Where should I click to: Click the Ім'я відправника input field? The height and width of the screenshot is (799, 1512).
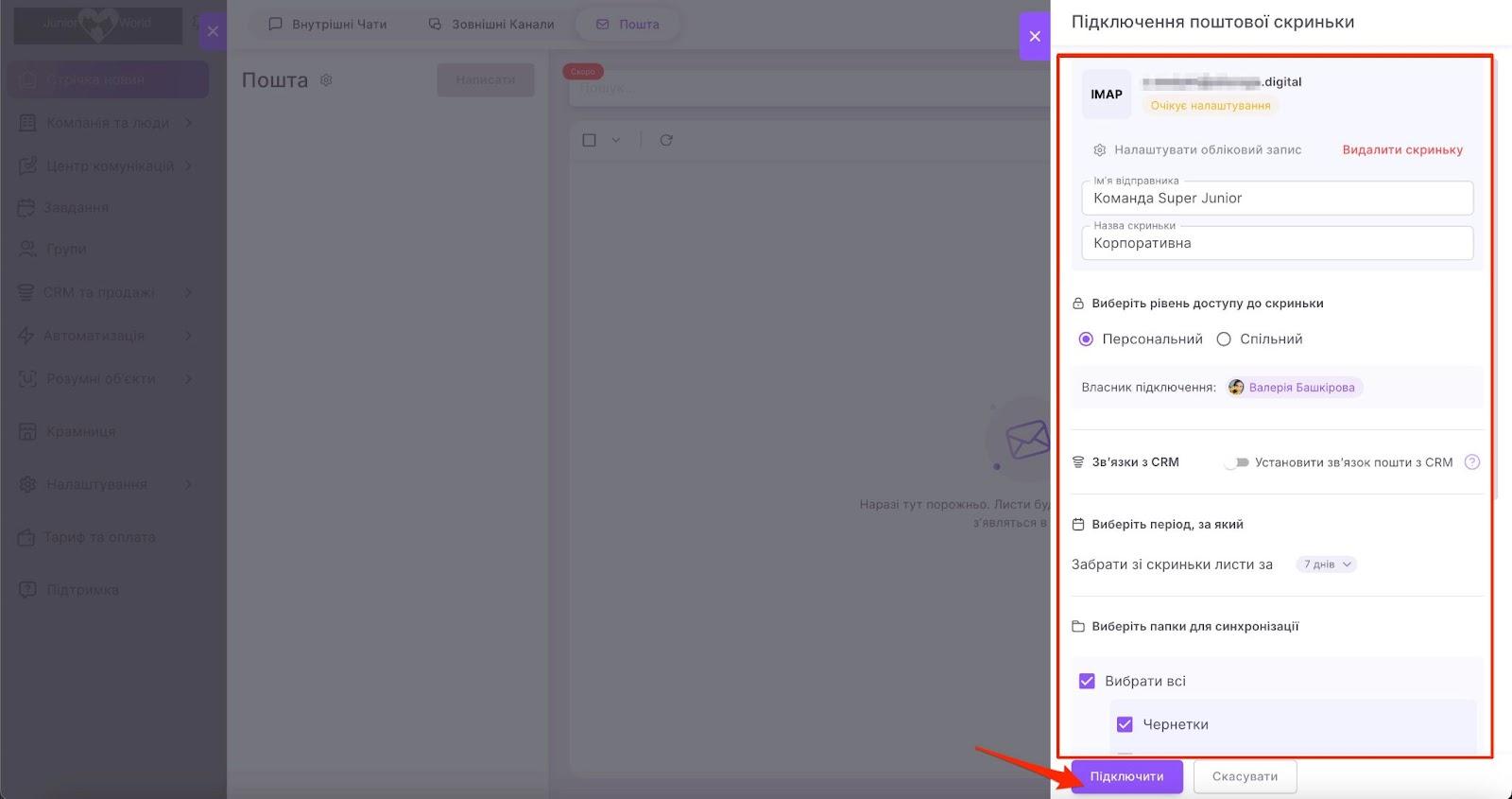click(x=1278, y=198)
